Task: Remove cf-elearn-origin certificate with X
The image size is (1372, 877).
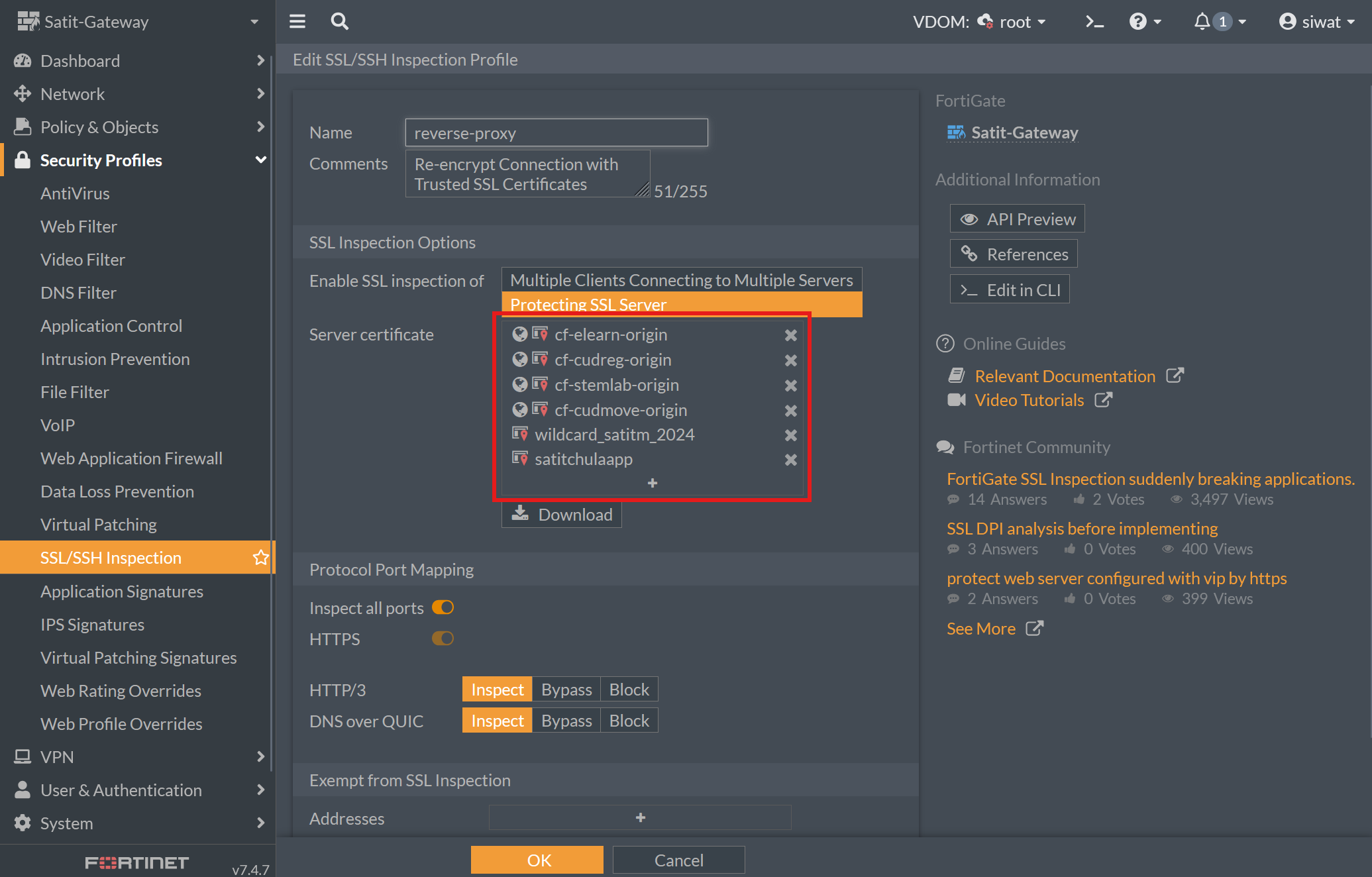Action: point(791,335)
